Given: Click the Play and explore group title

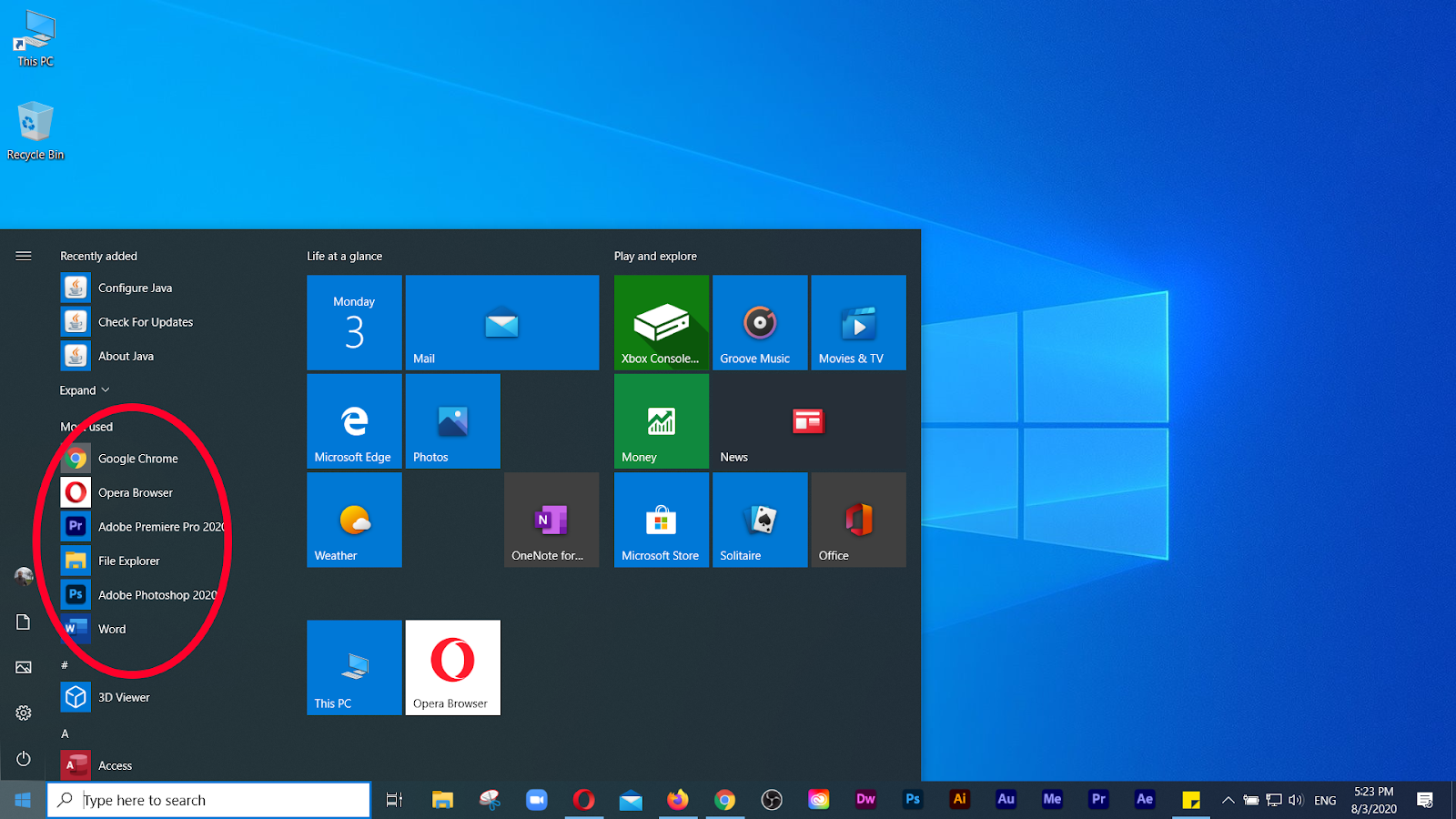Looking at the screenshot, I should 655,256.
